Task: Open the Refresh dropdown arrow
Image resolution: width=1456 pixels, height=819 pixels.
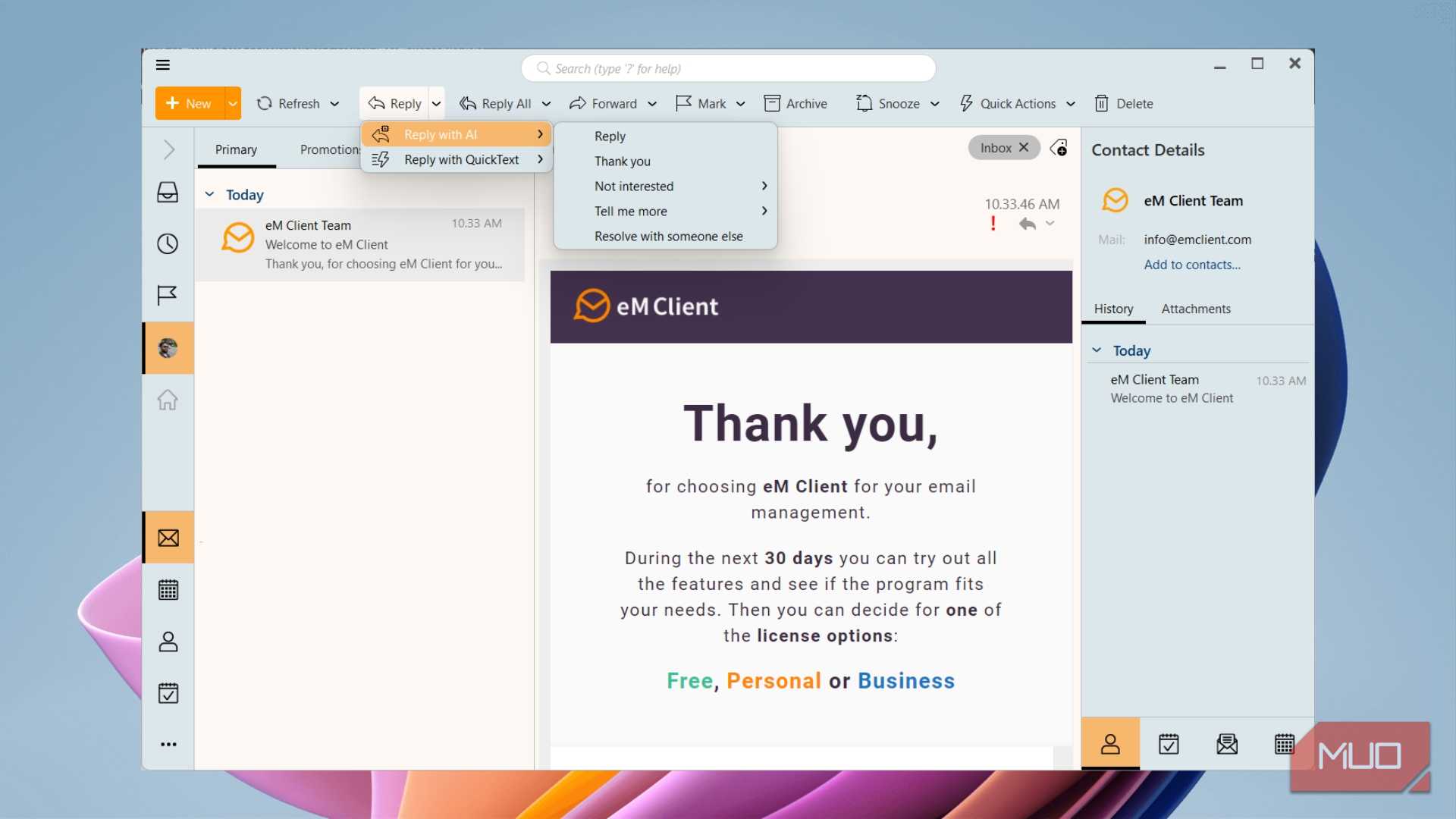Action: 334,104
